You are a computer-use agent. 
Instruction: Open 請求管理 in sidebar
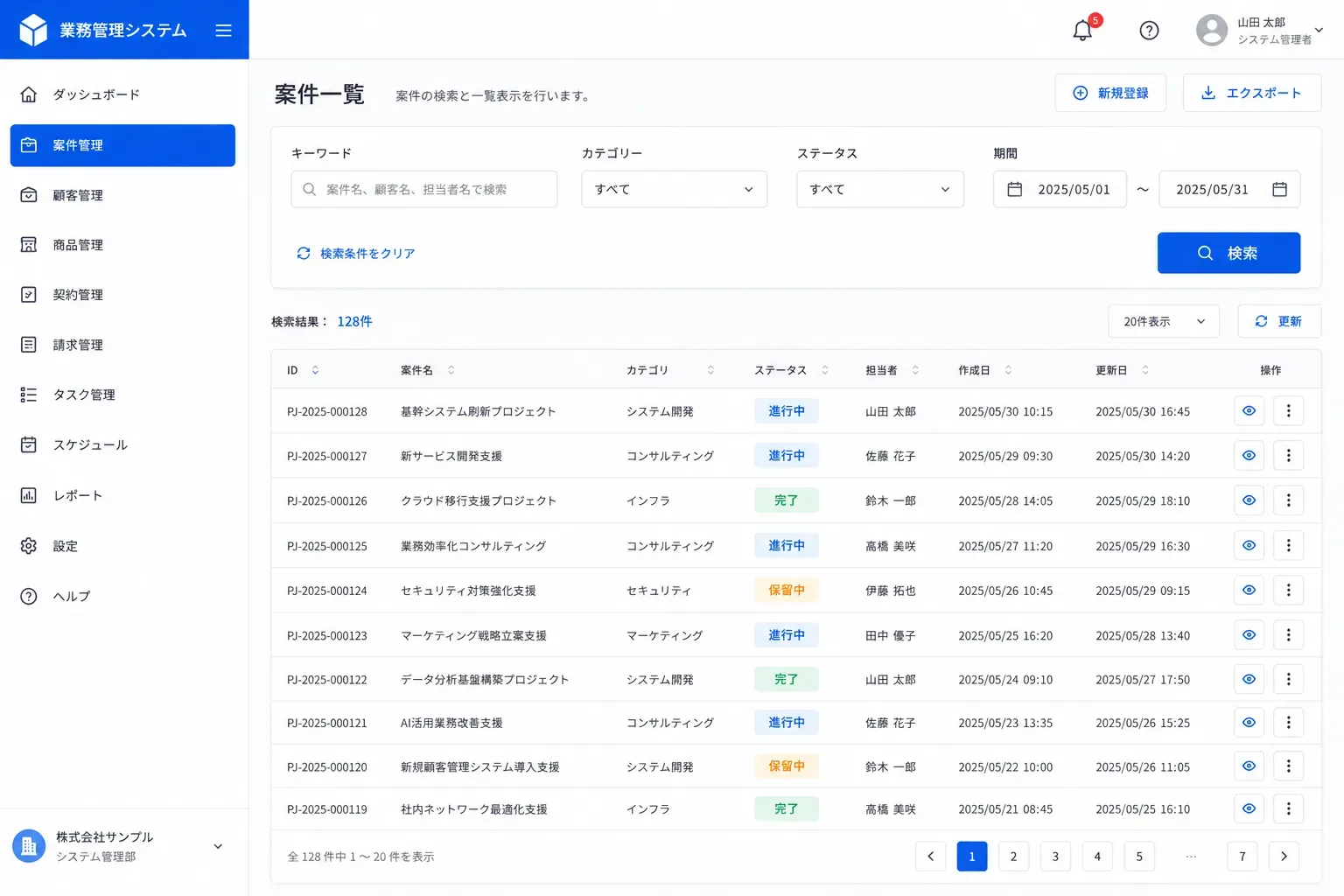pyautogui.click(x=122, y=345)
